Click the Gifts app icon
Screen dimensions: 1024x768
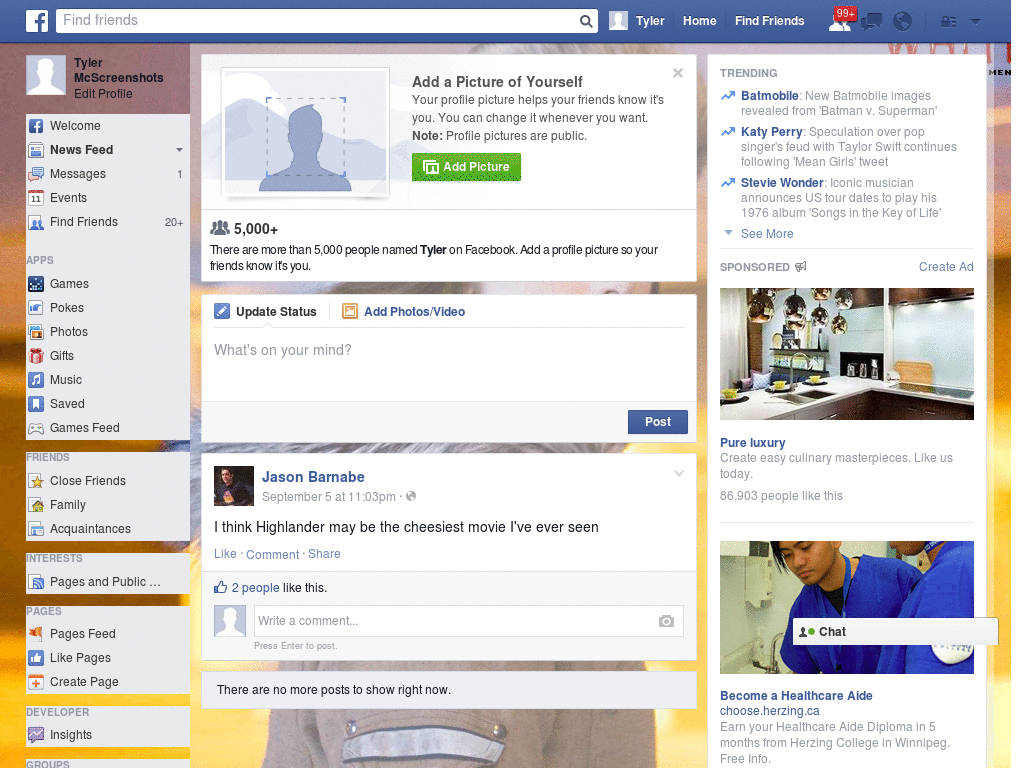[x=36, y=356]
